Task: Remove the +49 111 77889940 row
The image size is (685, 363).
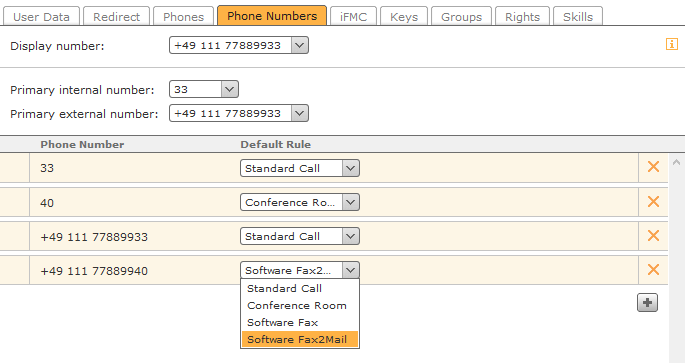Action: 653,270
